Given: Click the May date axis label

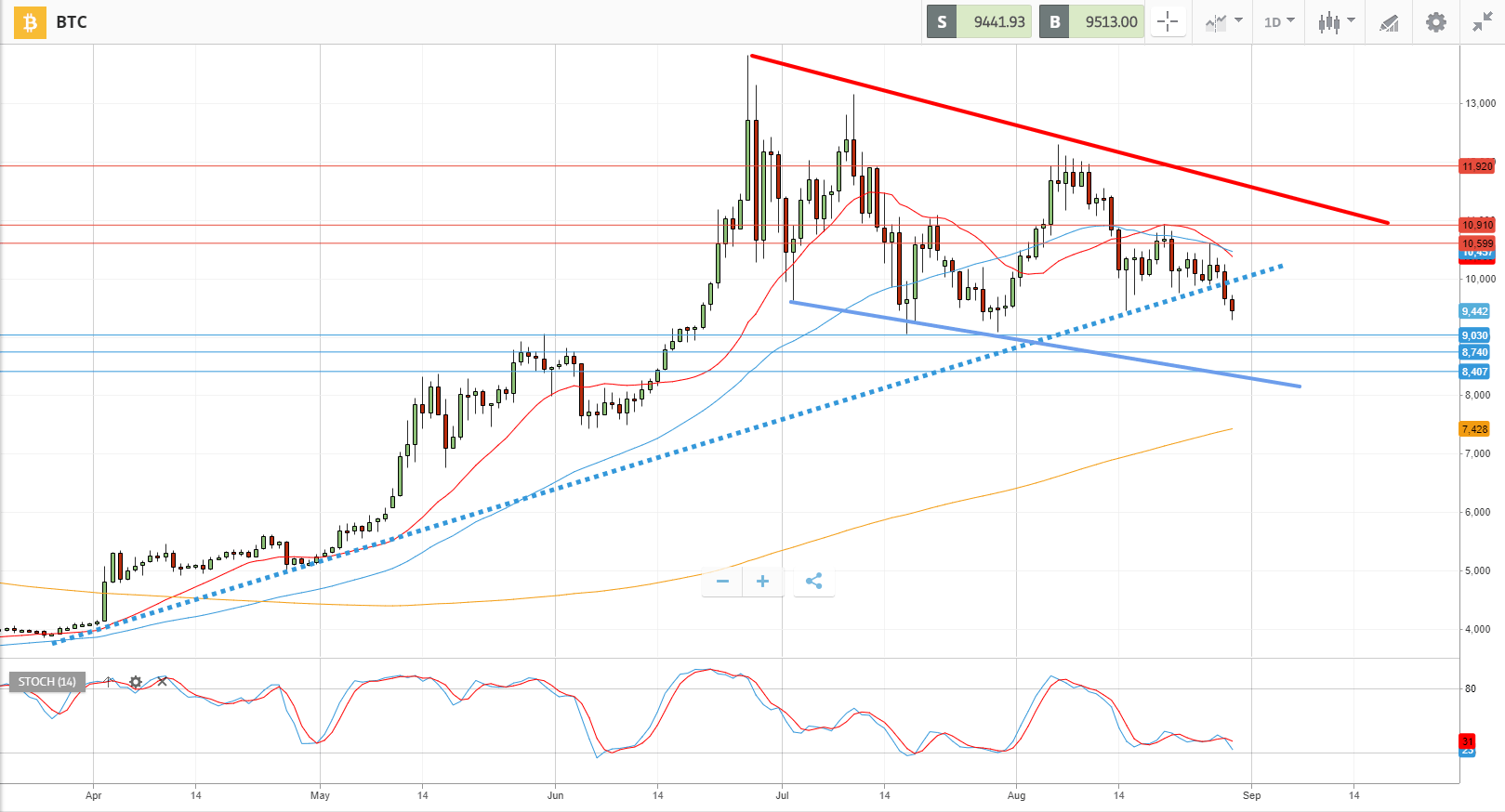Looking at the screenshot, I should (x=320, y=795).
